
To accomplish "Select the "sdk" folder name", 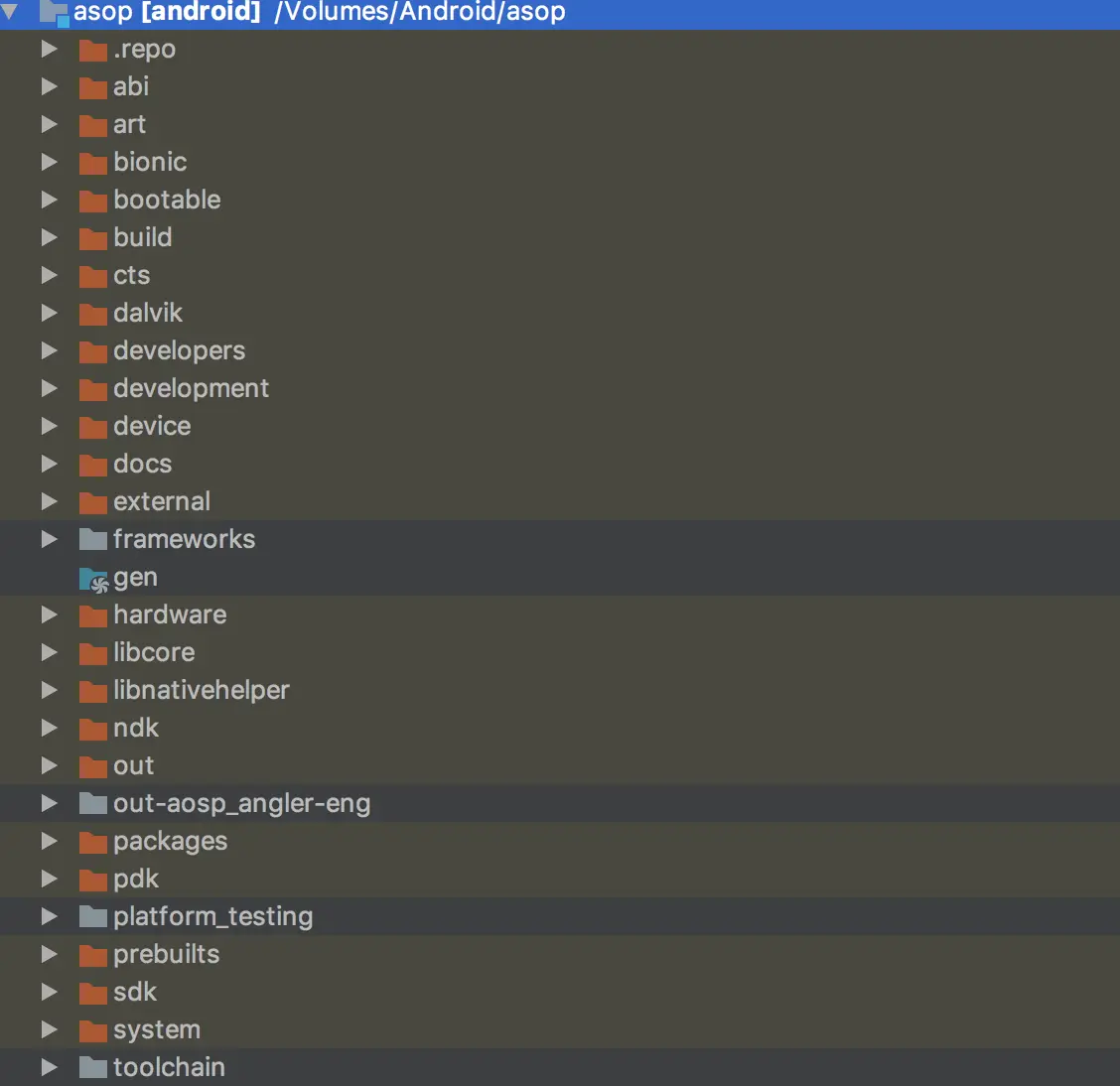I will (x=134, y=992).
